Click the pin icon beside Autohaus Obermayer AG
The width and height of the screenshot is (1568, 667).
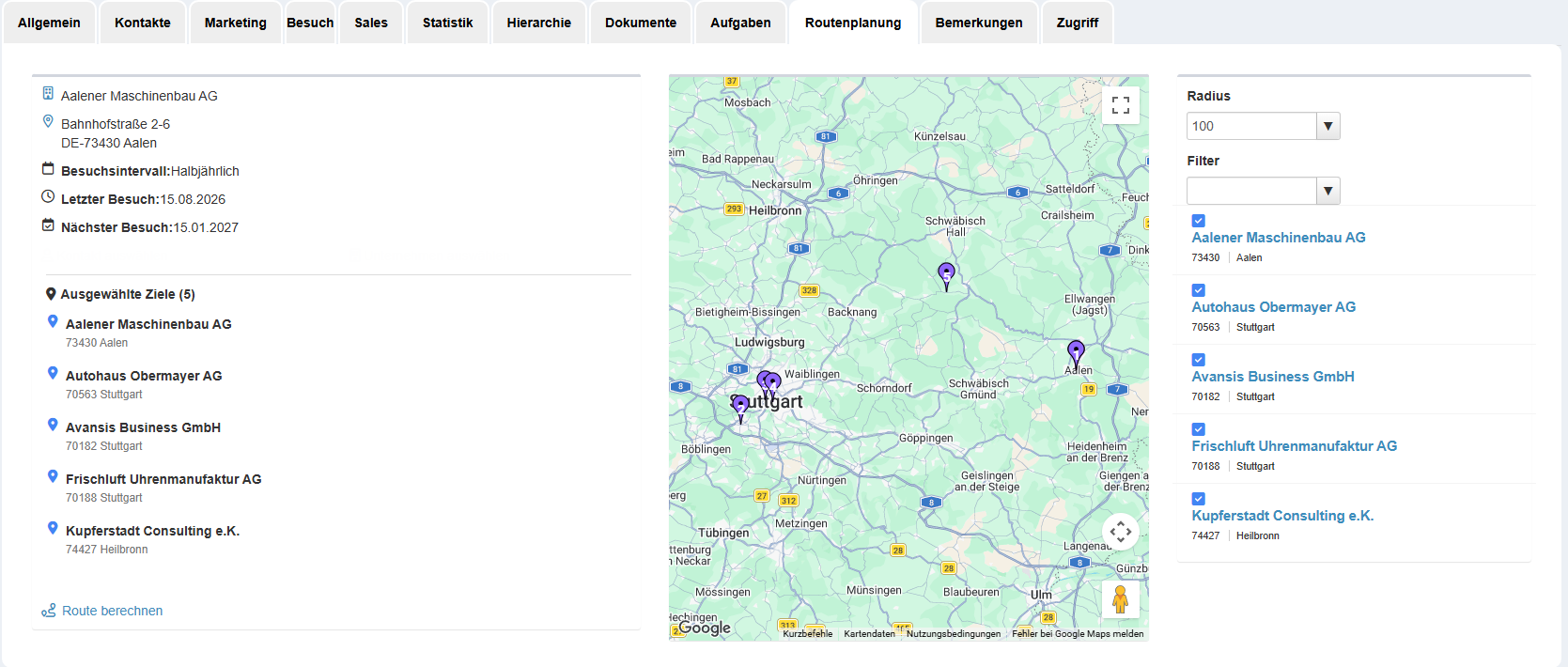[x=53, y=373]
